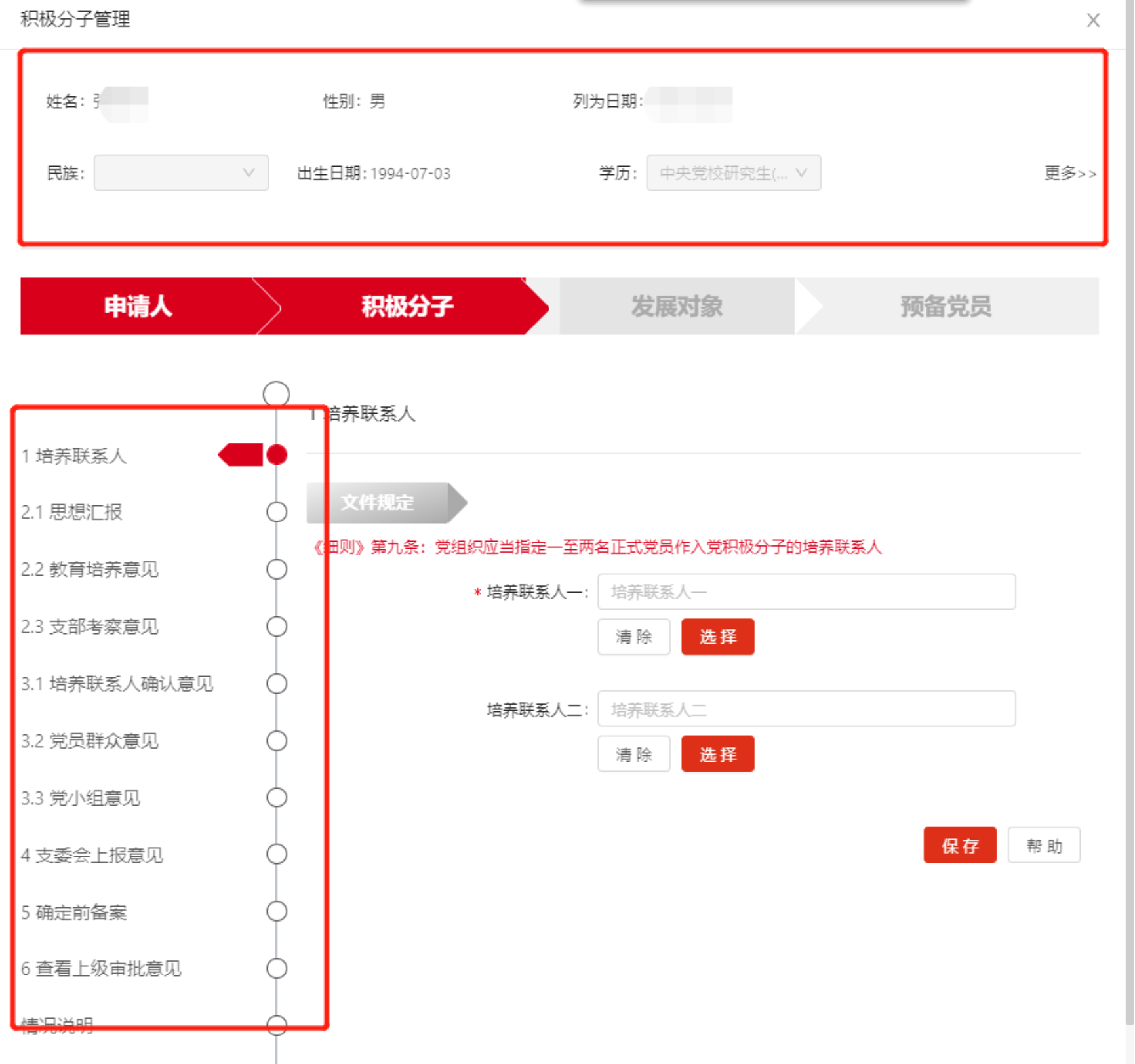
Task: Select the red active node for 培养联系人
Action: click(x=277, y=454)
